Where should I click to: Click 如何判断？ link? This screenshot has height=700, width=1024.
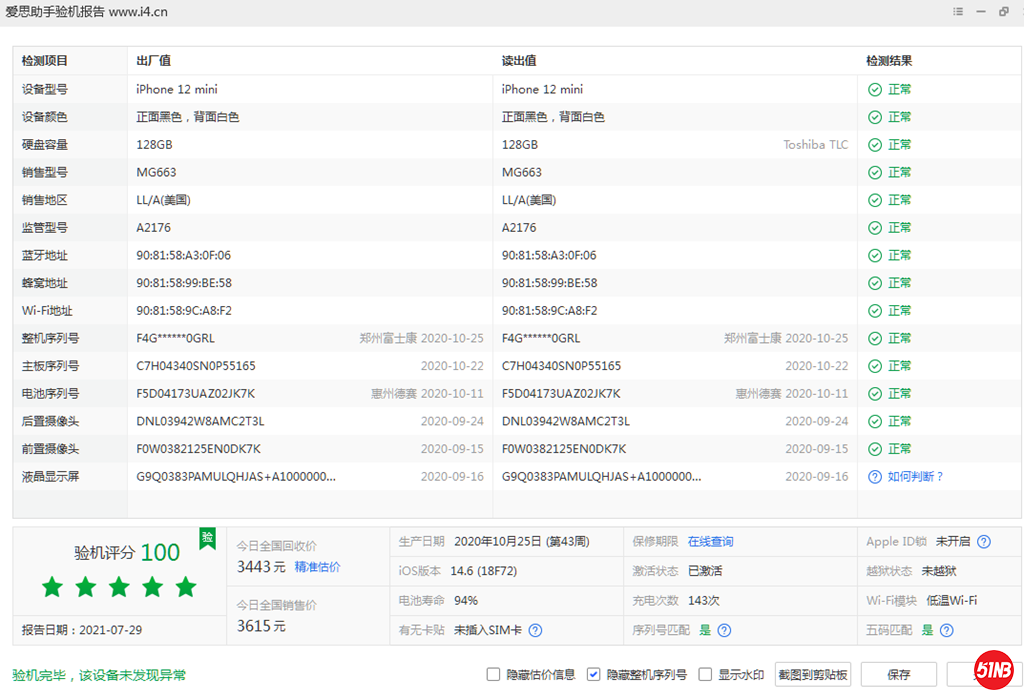click(915, 477)
